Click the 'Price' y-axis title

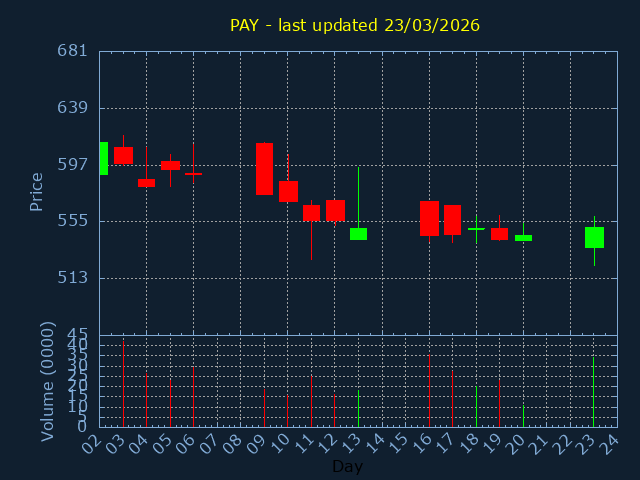[x=37, y=191]
